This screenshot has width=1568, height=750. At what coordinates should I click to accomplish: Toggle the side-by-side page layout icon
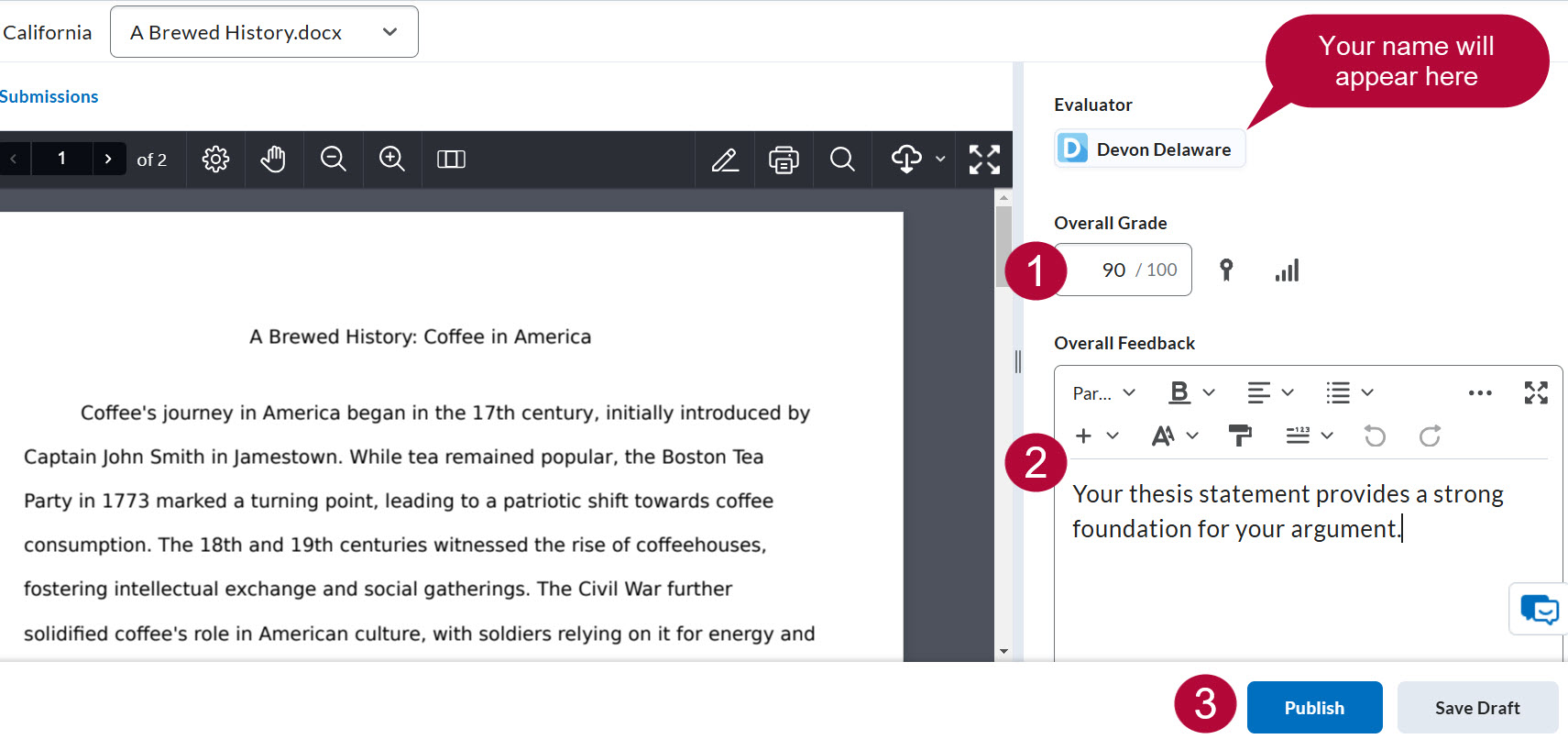pos(451,160)
